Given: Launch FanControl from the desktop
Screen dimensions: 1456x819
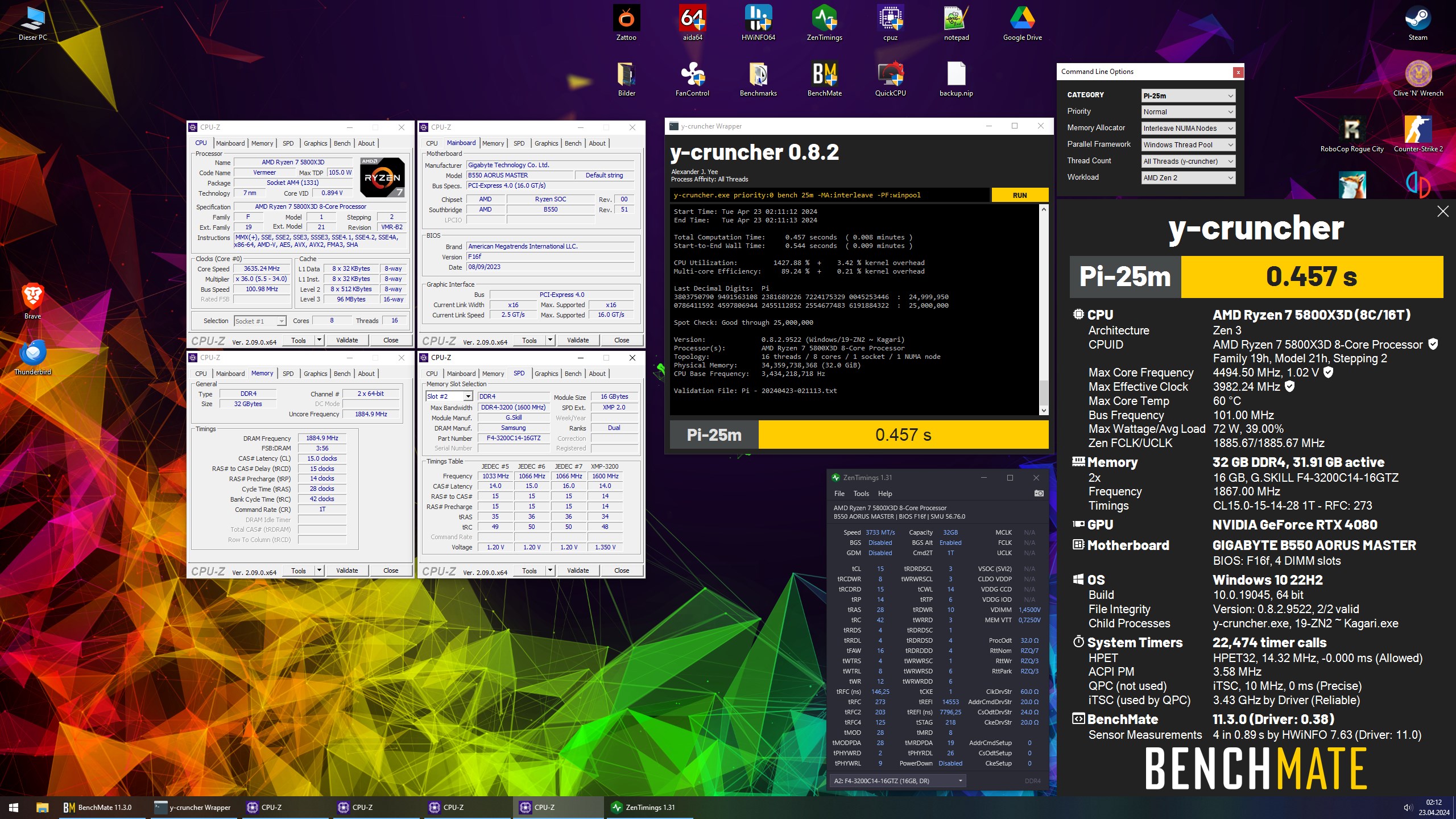Looking at the screenshot, I should (x=692, y=78).
